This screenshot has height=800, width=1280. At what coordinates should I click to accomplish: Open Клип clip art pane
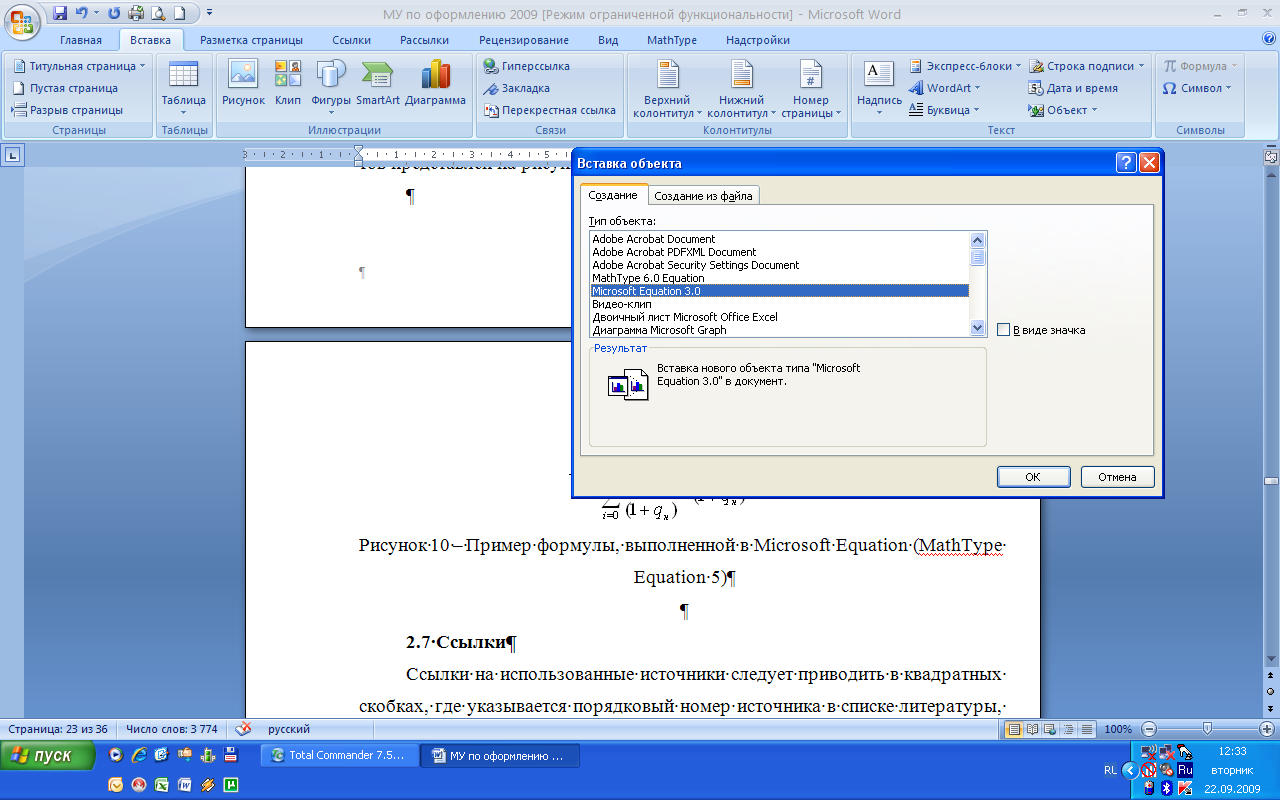click(x=288, y=83)
